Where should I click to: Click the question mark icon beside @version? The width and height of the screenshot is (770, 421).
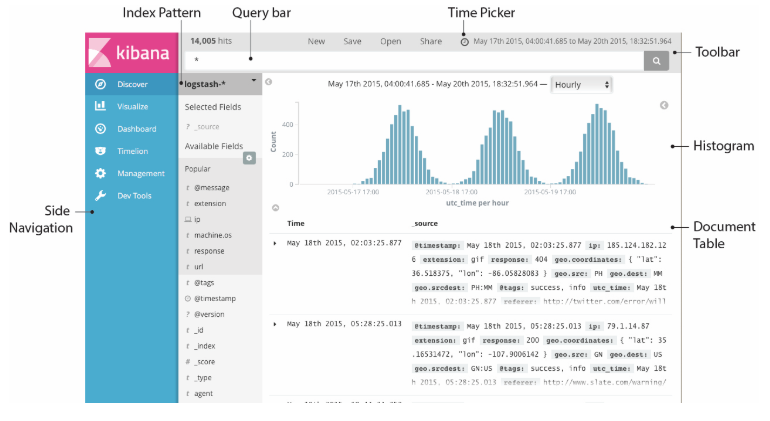(x=188, y=314)
